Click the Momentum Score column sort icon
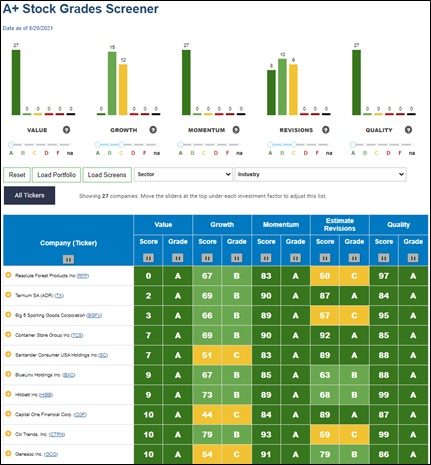Screen dimensions: 431x465 coord(266,258)
